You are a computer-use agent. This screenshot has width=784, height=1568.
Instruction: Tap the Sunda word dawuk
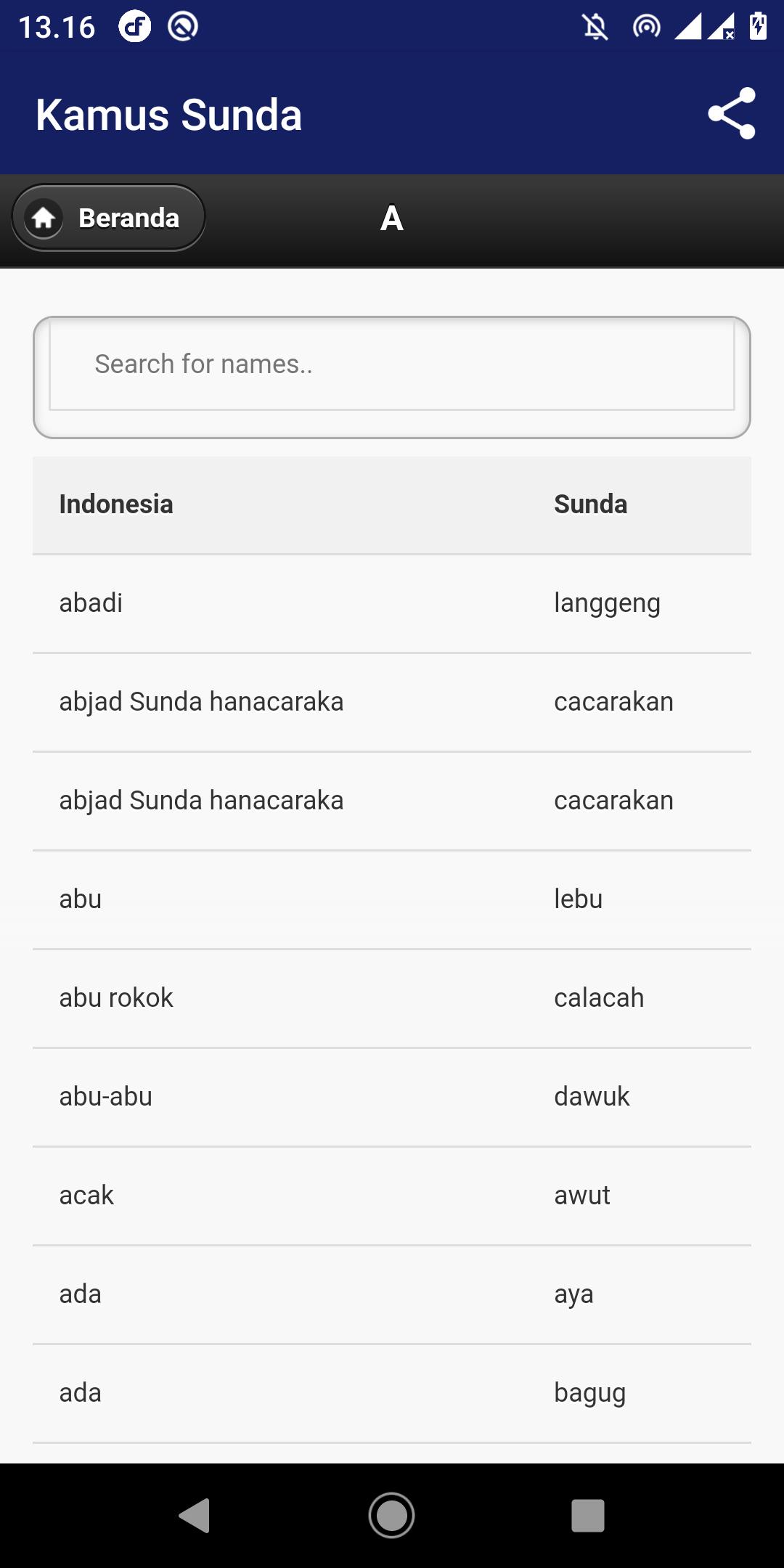pos(592,1096)
